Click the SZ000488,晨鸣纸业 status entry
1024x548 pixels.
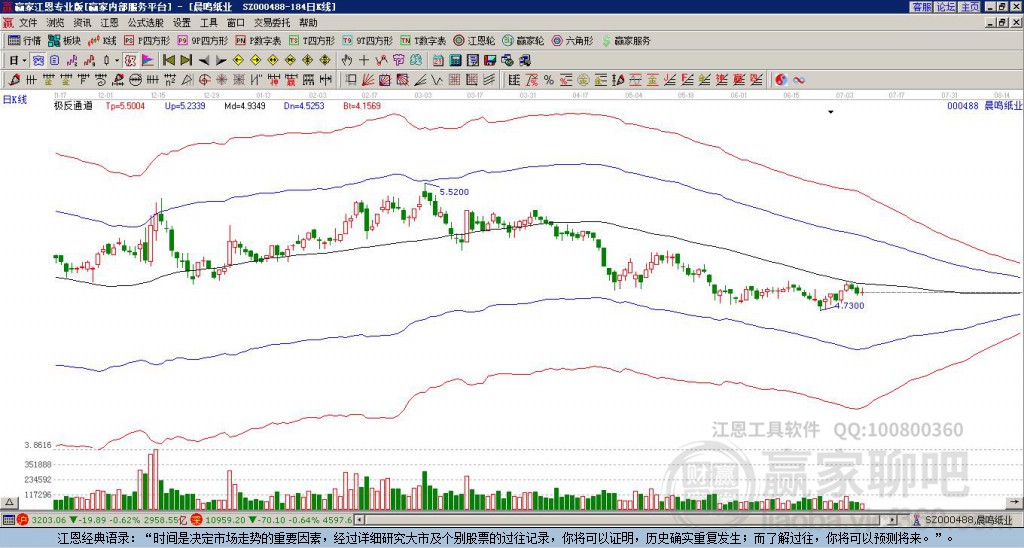point(968,520)
